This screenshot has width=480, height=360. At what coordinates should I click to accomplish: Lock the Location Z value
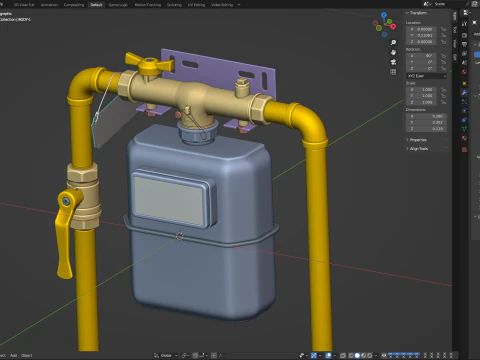coord(443,42)
